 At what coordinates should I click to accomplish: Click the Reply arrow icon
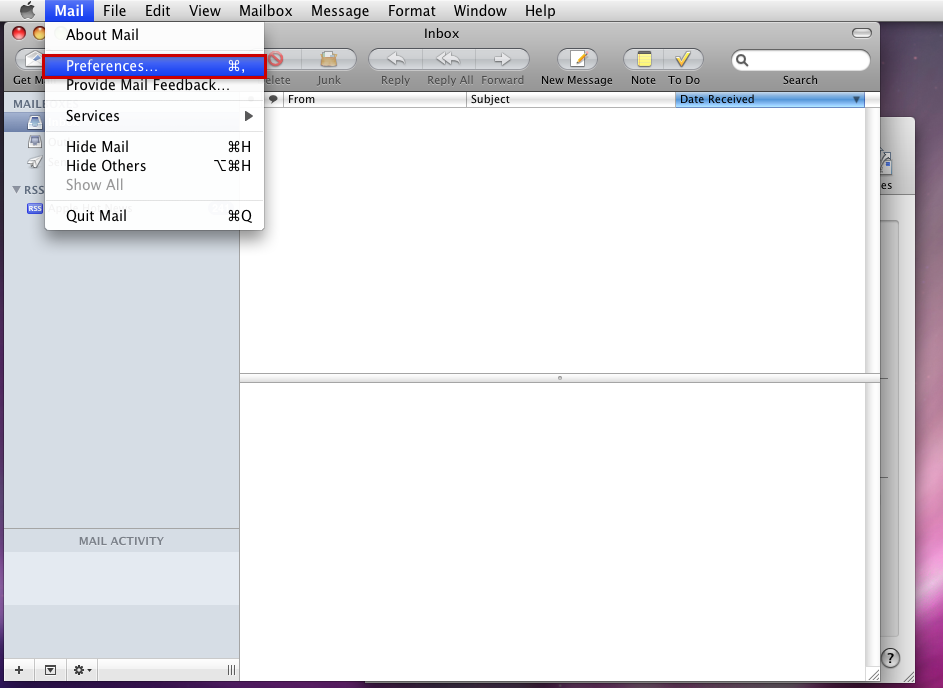tap(395, 59)
